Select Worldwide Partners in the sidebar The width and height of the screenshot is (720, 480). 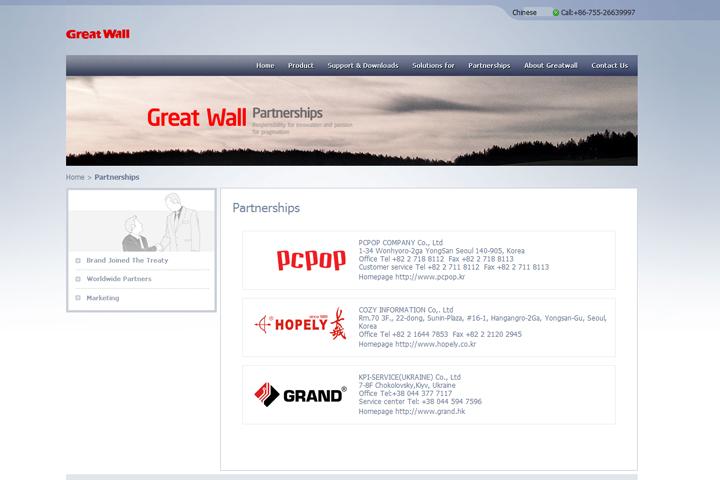point(119,279)
